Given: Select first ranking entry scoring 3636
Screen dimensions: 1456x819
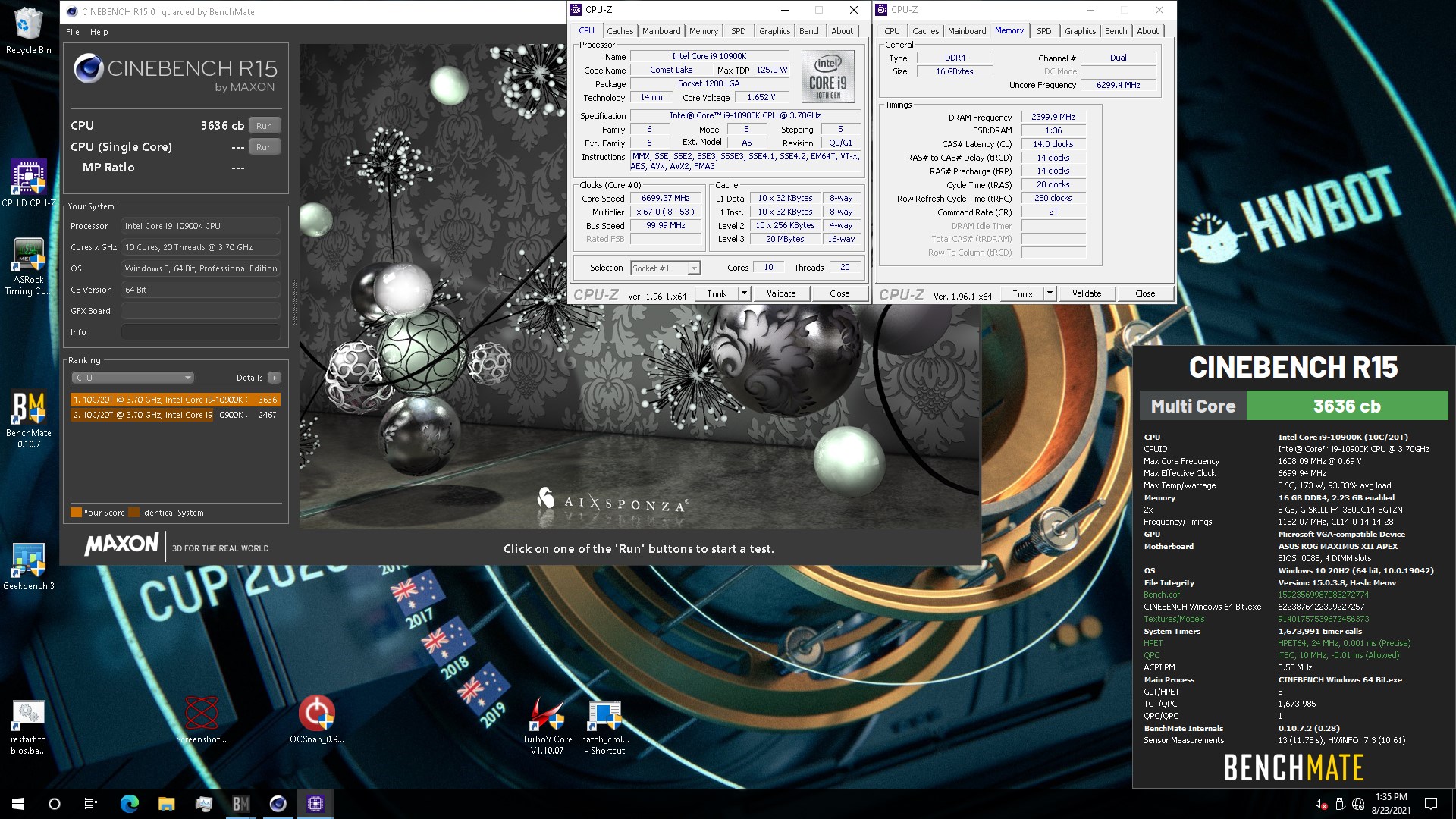Looking at the screenshot, I should click(175, 400).
